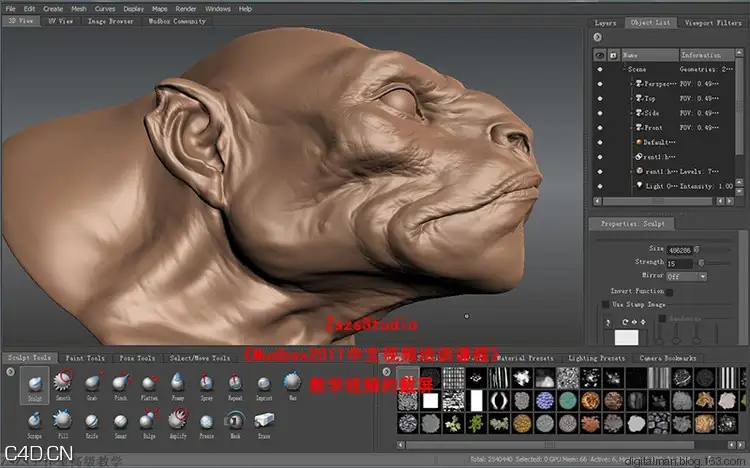The image size is (750, 468).
Task: Select the Spray tool
Action: pyautogui.click(x=207, y=385)
